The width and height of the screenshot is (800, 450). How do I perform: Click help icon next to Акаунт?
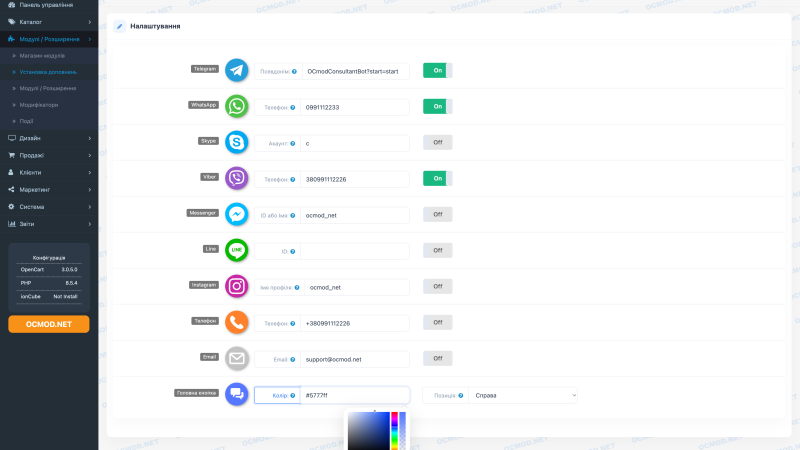[293, 143]
